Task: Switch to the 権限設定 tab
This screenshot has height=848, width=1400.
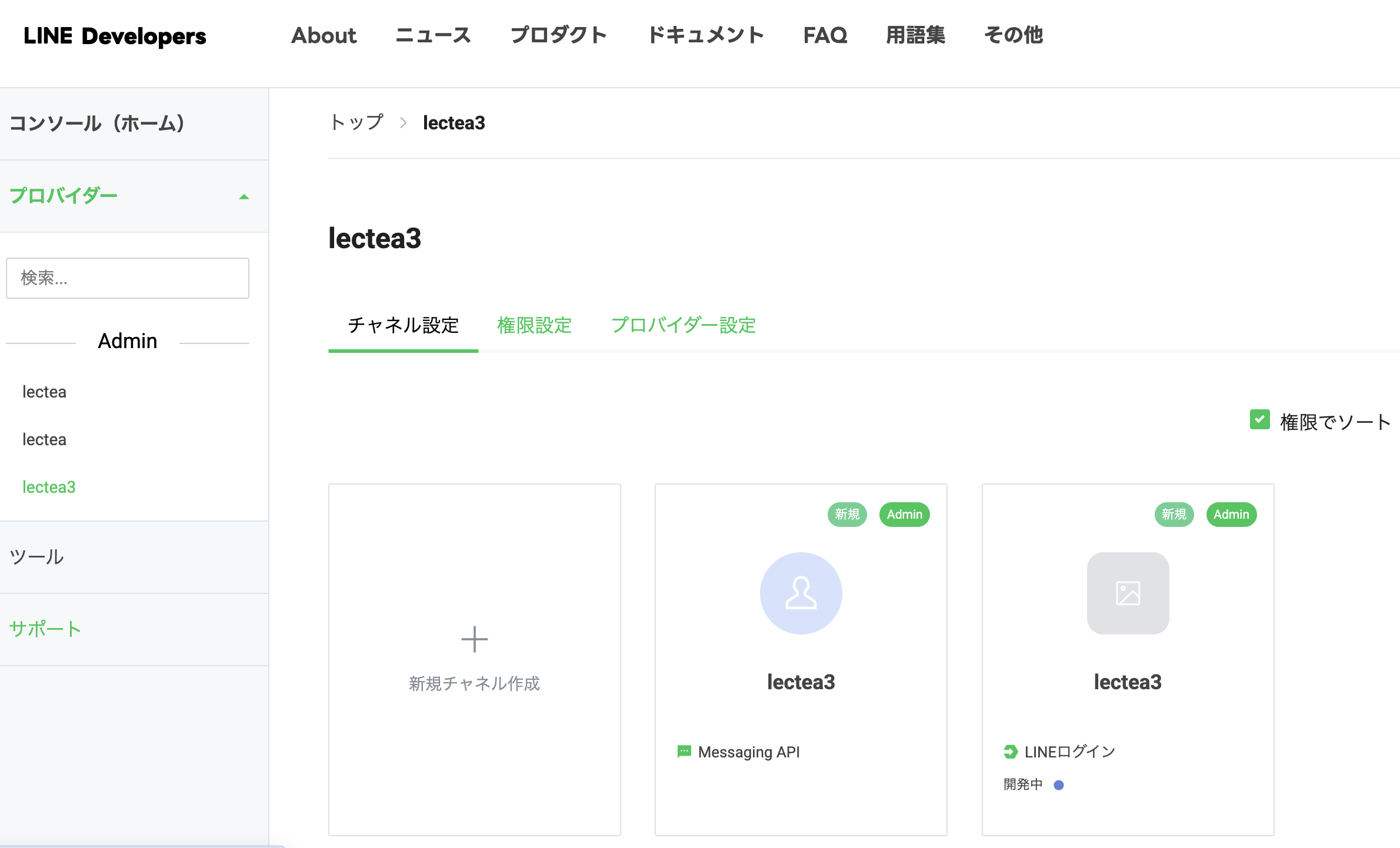Action: (x=534, y=326)
